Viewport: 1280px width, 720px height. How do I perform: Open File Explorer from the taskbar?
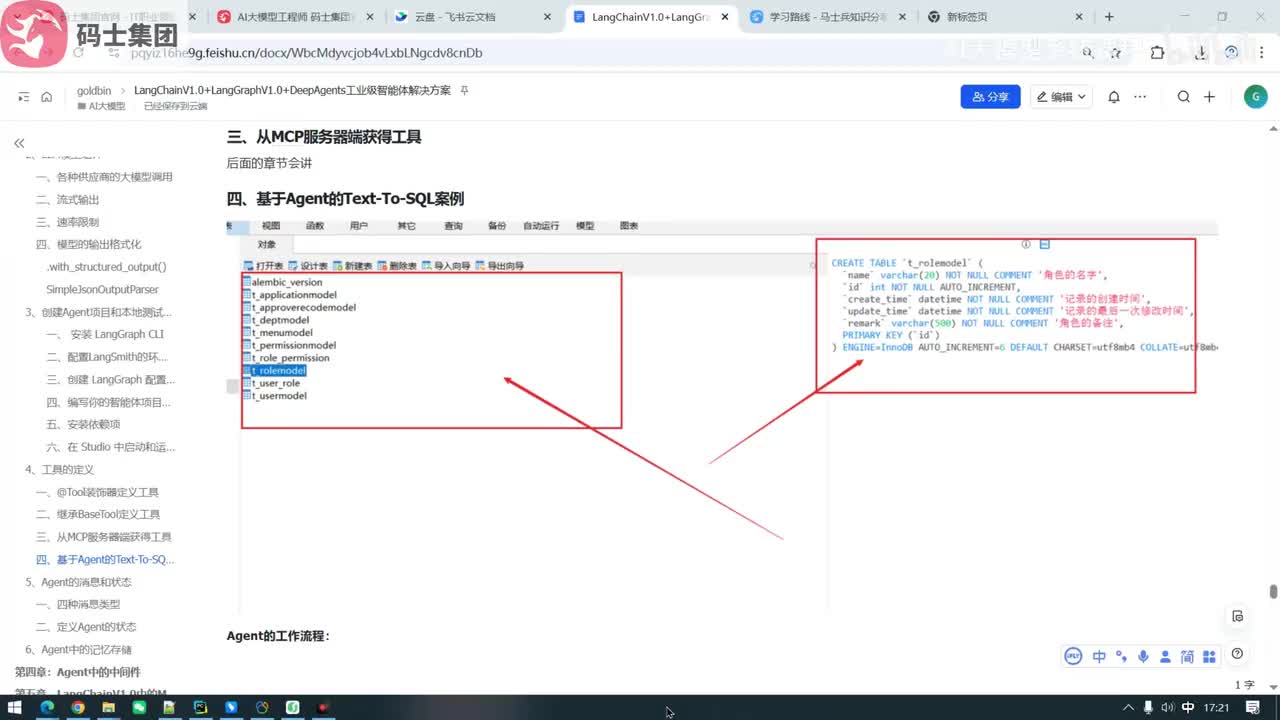click(x=108, y=707)
